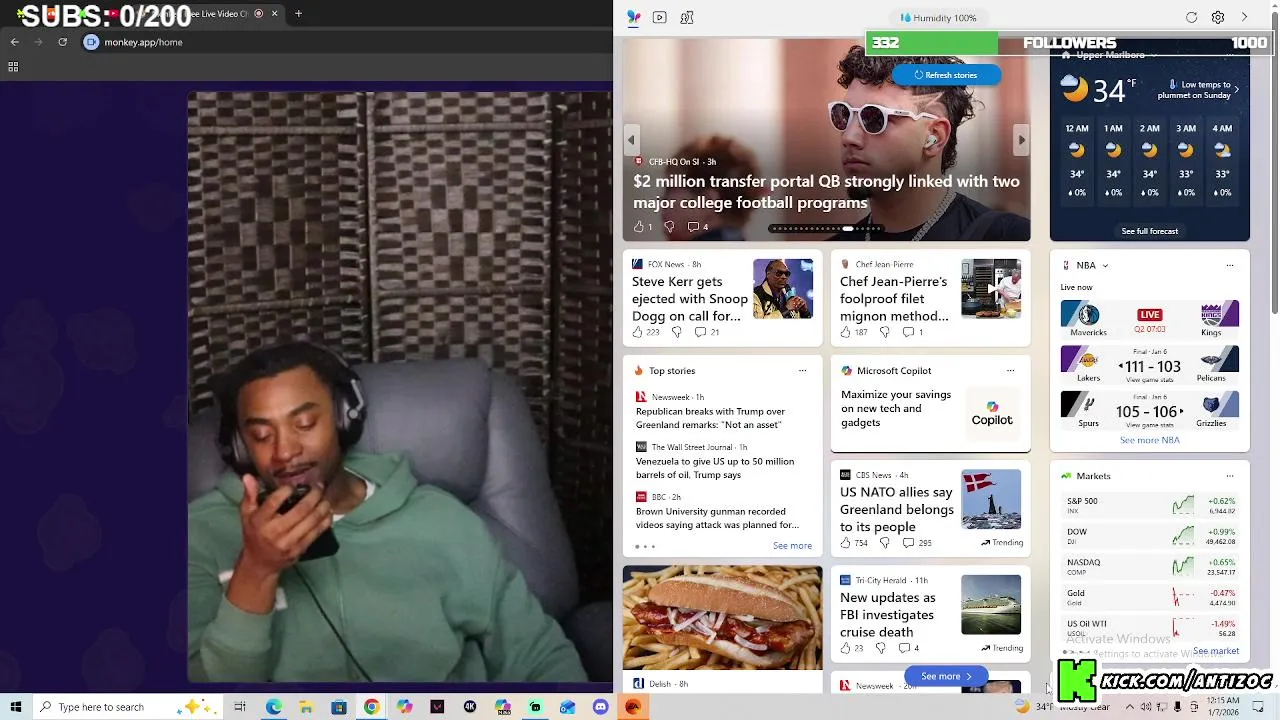1280x720 pixels.
Task: Open Windows Start menu
Action: (15, 707)
